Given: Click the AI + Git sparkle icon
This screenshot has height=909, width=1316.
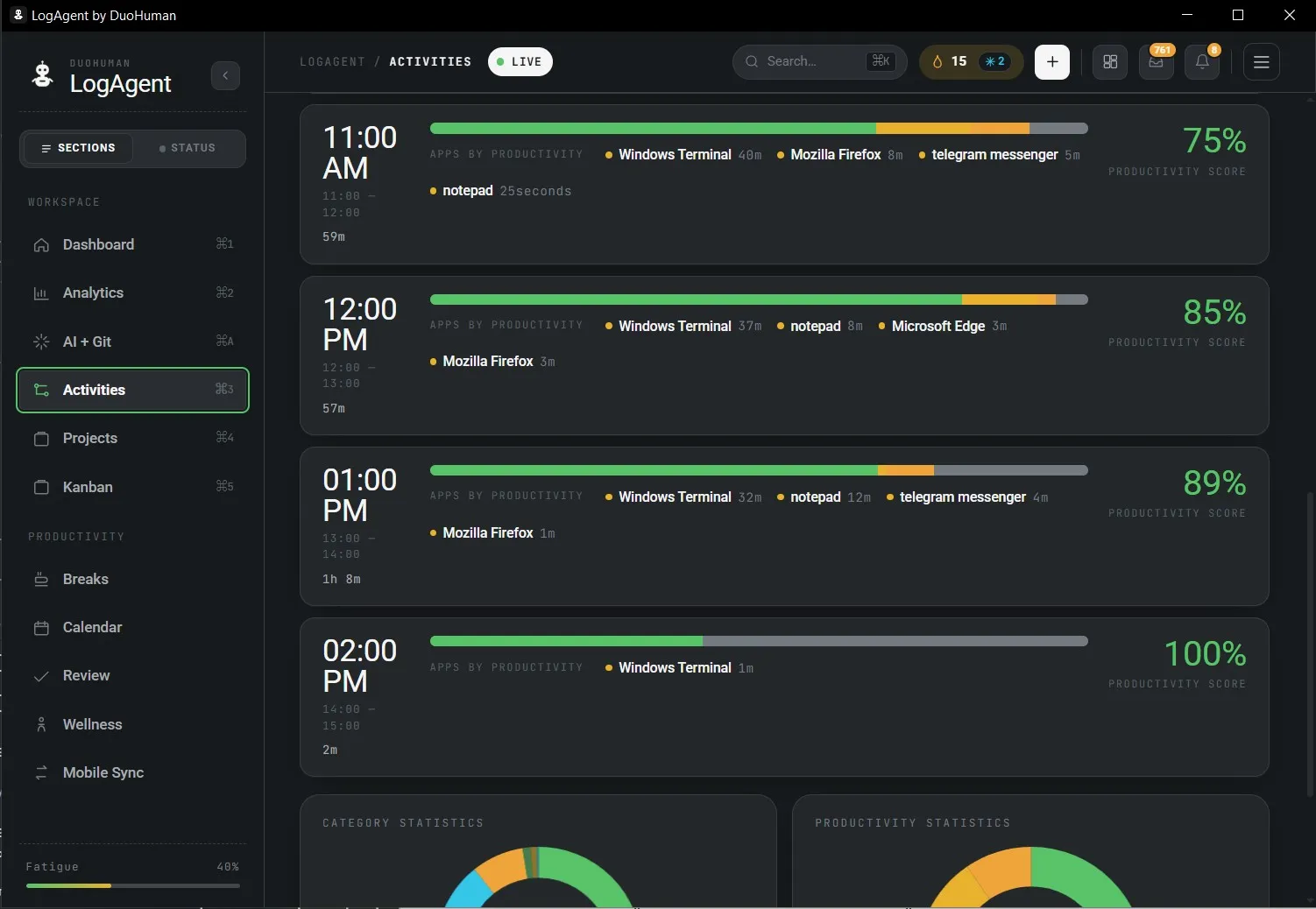Looking at the screenshot, I should [x=41, y=342].
